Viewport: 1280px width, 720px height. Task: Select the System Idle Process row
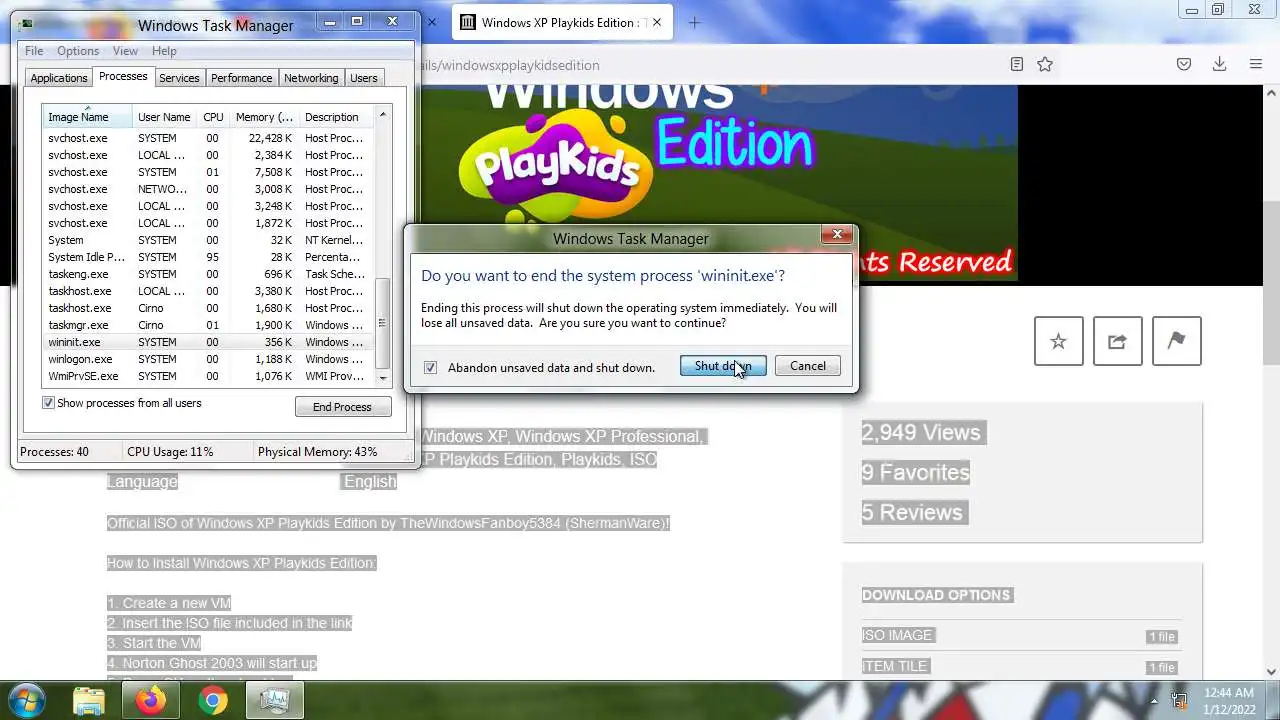(208, 257)
